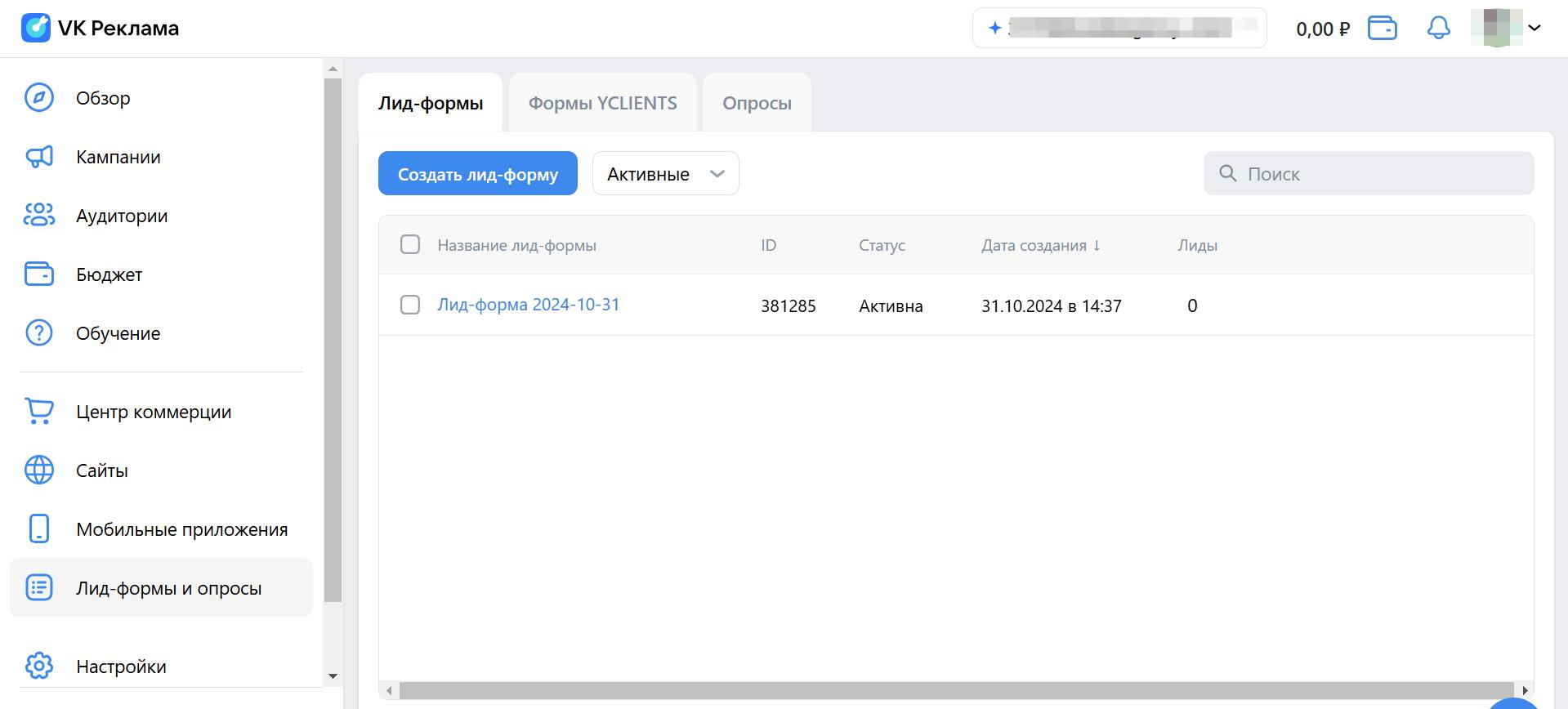This screenshot has height=709, width=1568.
Task: Open the Активные status filter dropdown
Action: pyautogui.click(x=666, y=173)
